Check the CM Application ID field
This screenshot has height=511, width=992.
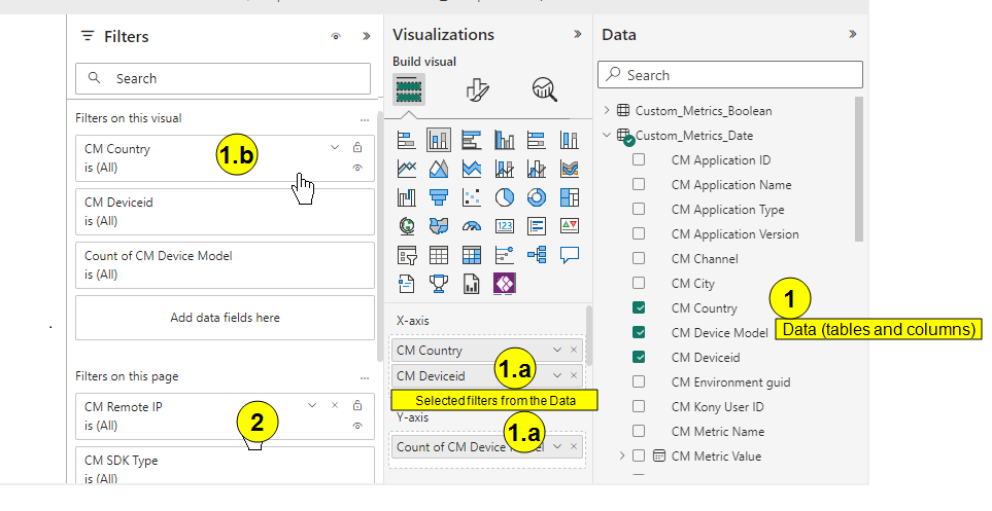pos(639,159)
